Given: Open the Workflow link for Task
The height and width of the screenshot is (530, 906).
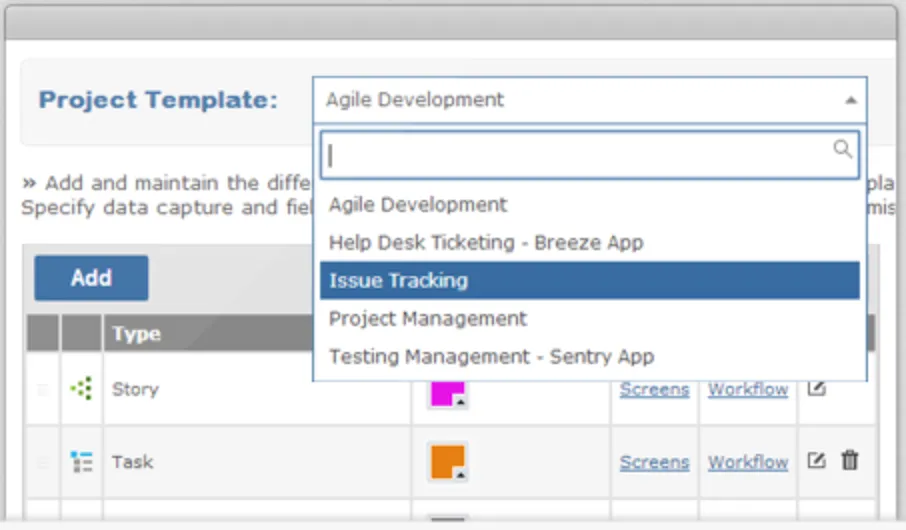Looking at the screenshot, I should coord(748,462).
